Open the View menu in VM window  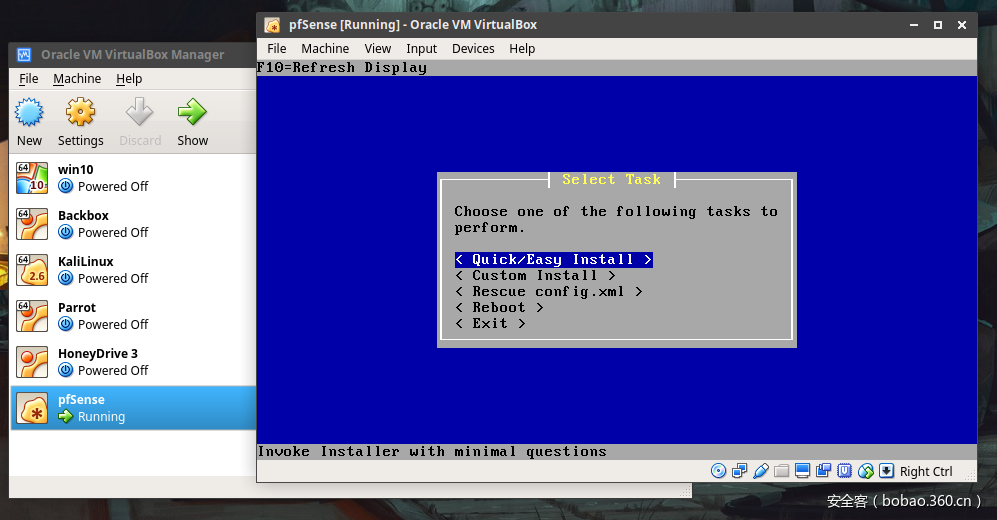pyautogui.click(x=377, y=48)
